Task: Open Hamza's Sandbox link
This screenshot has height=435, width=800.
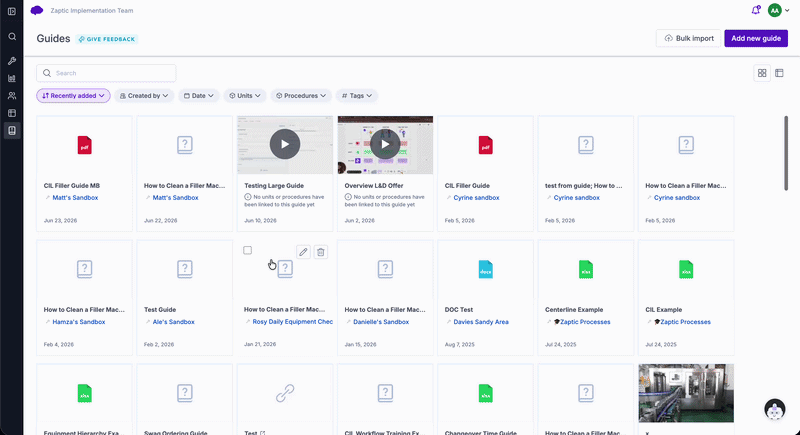Action: click(x=79, y=322)
